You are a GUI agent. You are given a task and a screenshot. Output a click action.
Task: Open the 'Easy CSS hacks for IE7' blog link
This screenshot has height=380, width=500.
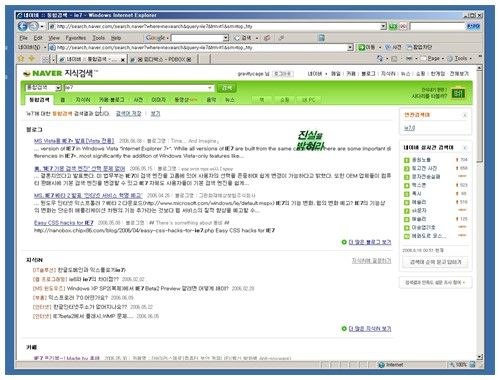point(64,223)
